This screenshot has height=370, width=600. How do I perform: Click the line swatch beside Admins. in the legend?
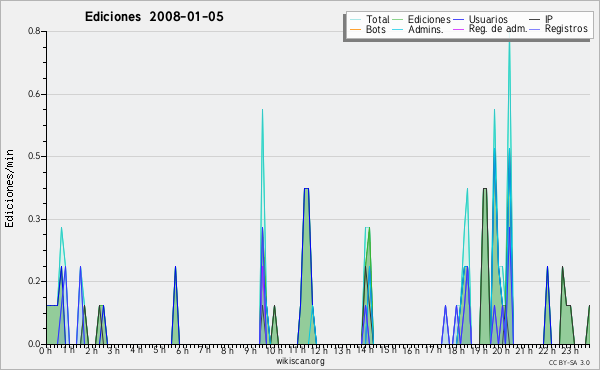pos(398,29)
